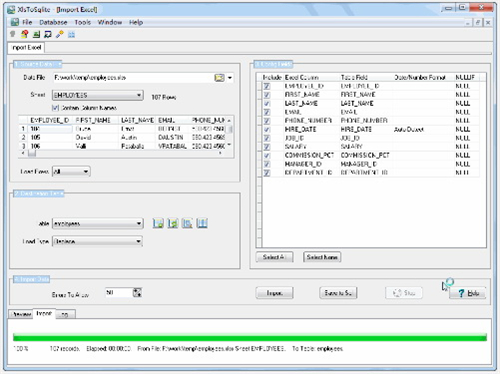Screen dimensions: 500x374
Task: Click the green import progress bar
Action: (x=250, y=337)
